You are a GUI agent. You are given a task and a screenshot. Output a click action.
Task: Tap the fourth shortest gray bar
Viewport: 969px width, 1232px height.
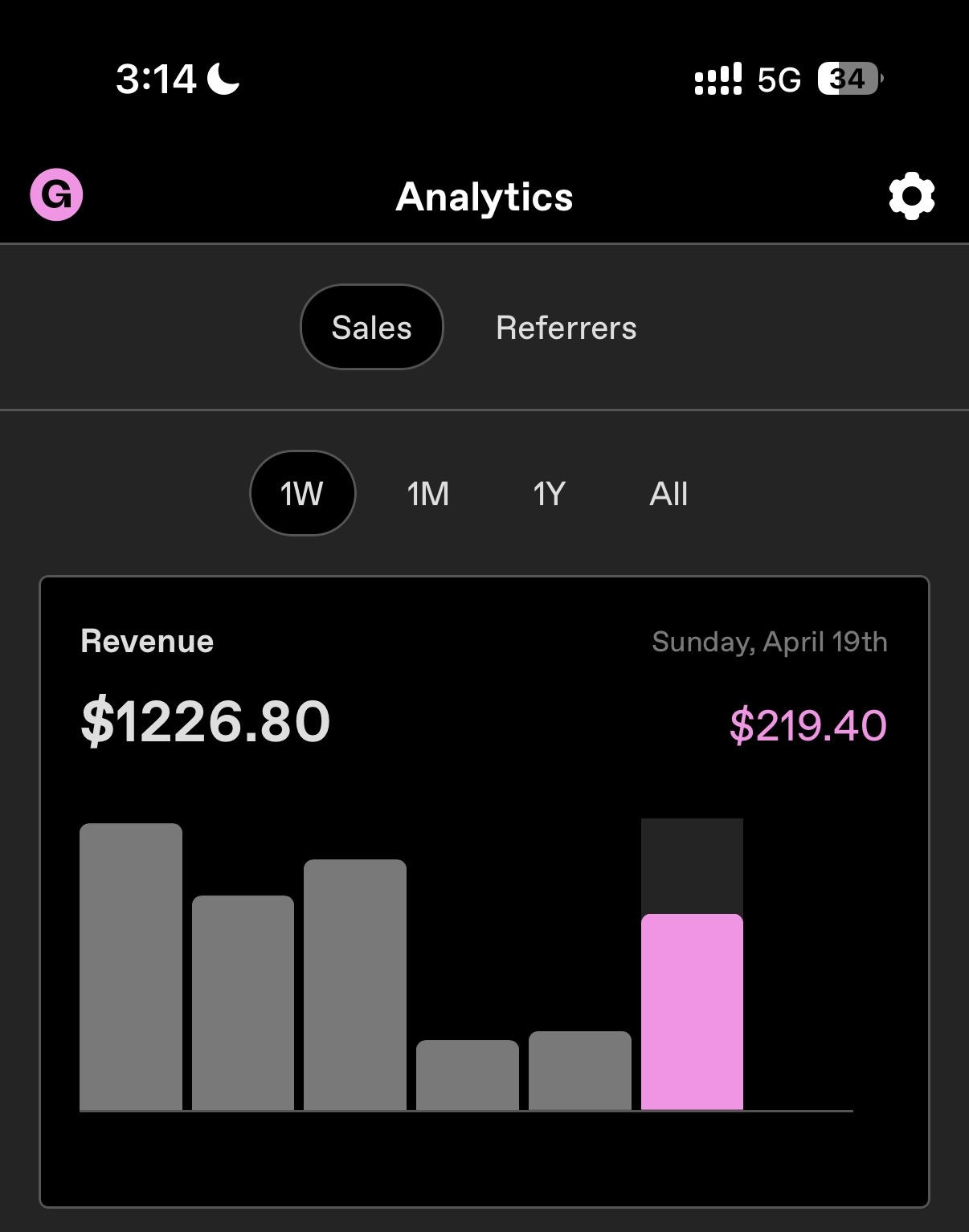pos(468,1075)
